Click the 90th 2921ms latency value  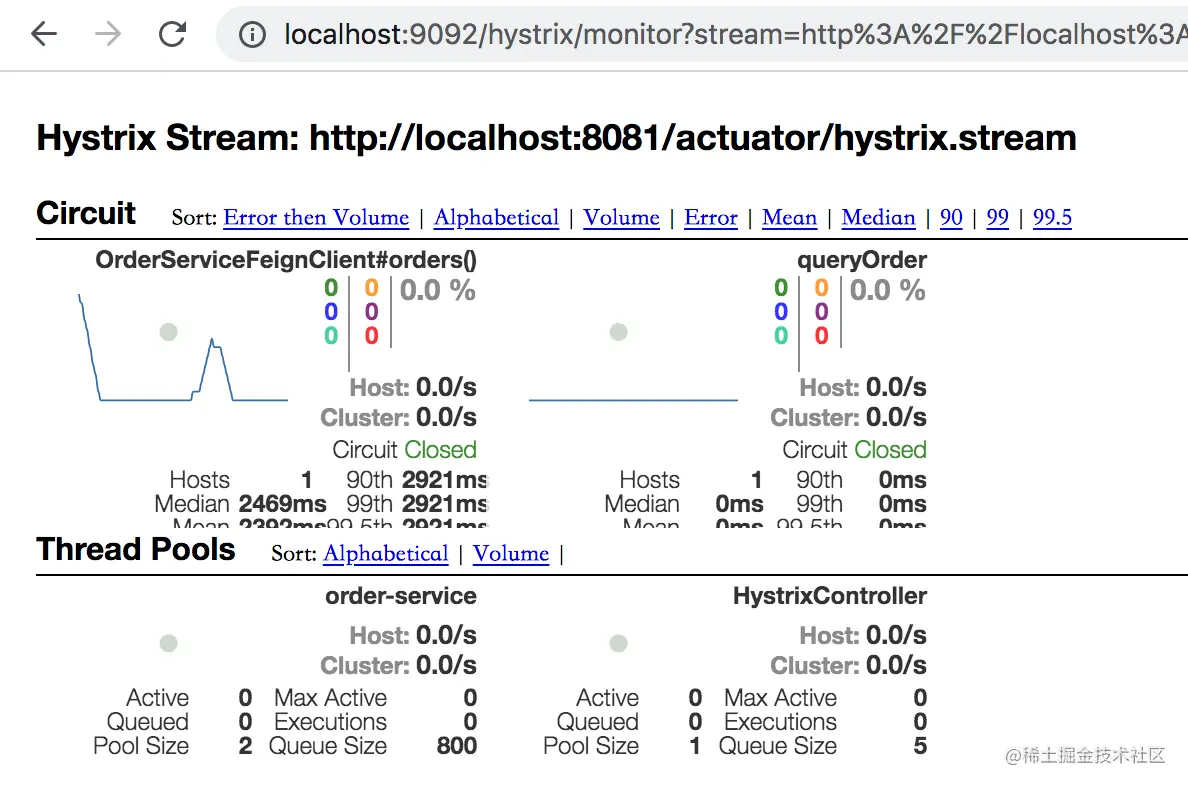coord(446,480)
